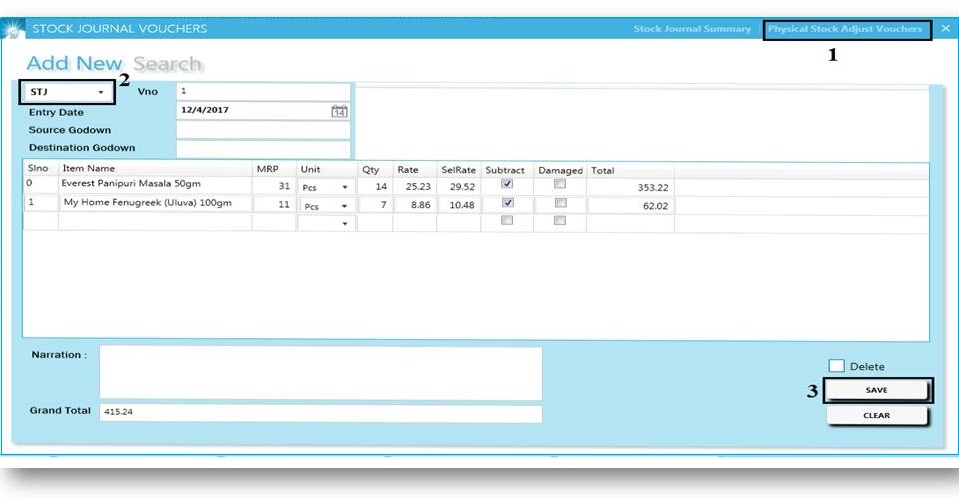959x498 pixels.
Task: Click the SAVE button
Action: [876, 390]
